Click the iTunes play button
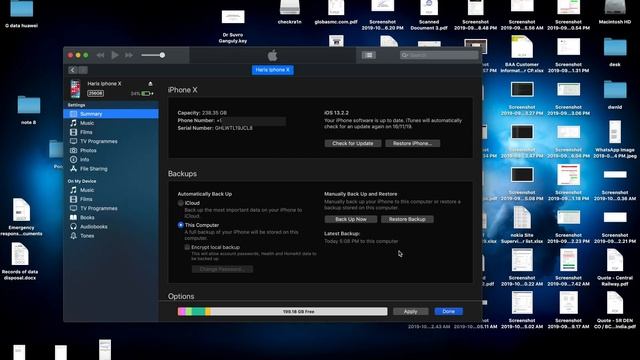The height and width of the screenshot is (360, 640). pyautogui.click(x=115, y=55)
